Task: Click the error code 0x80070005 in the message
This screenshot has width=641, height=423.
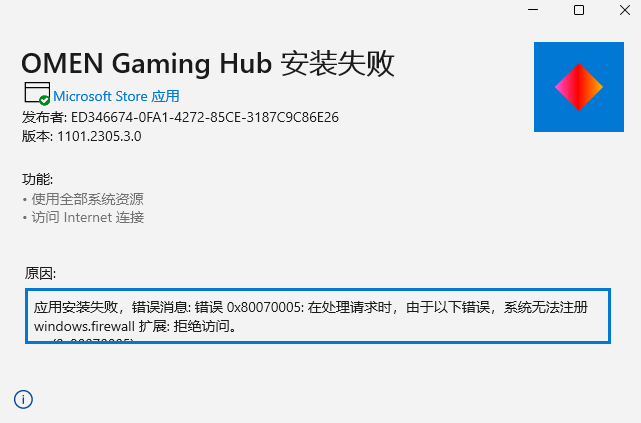Action: [264, 307]
